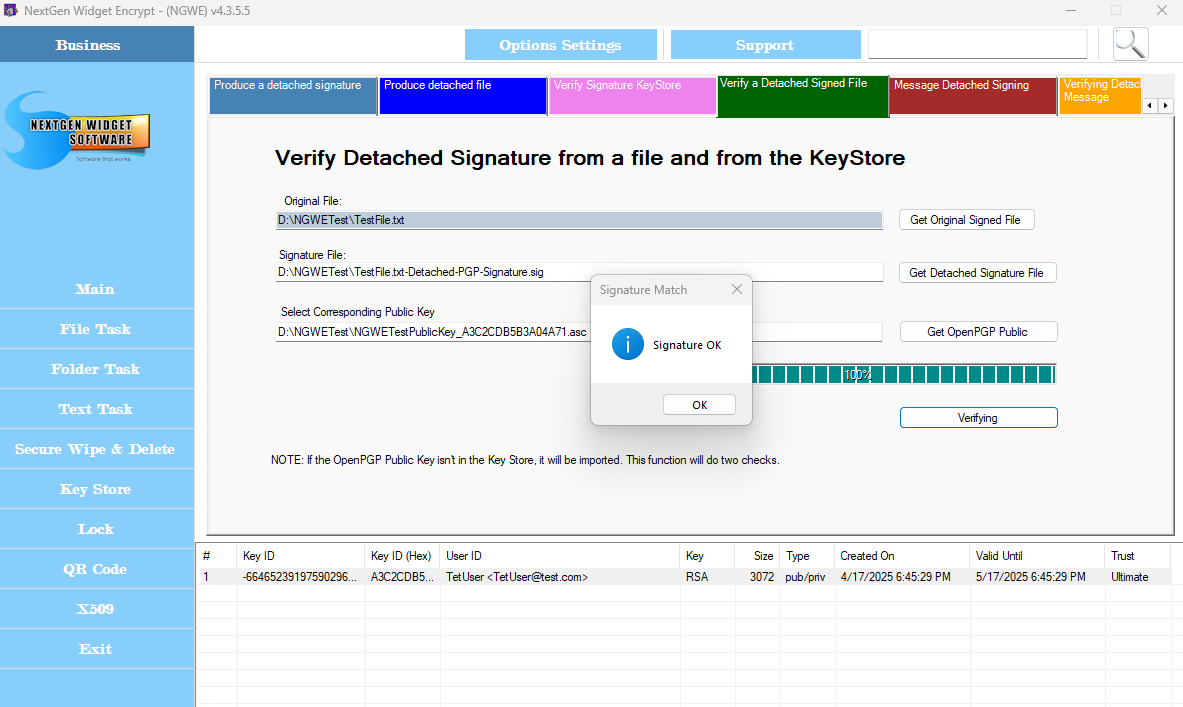The width and height of the screenshot is (1183, 707).
Task: Click the Verifying button
Action: click(x=978, y=418)
